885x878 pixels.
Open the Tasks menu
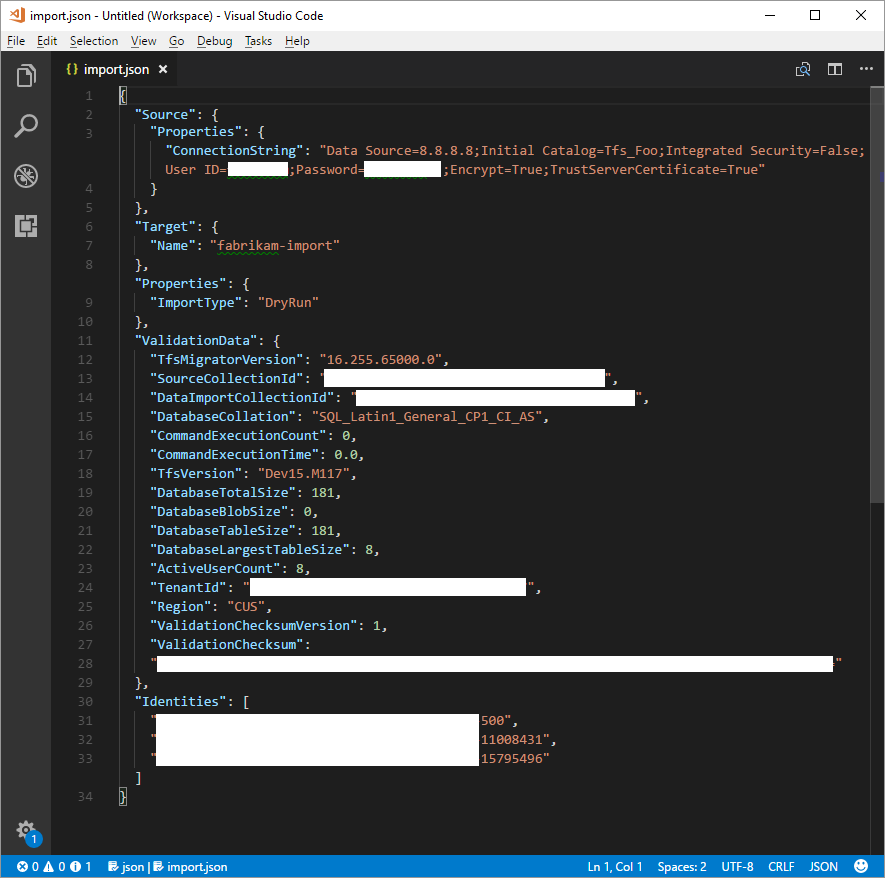click(258, 41)
